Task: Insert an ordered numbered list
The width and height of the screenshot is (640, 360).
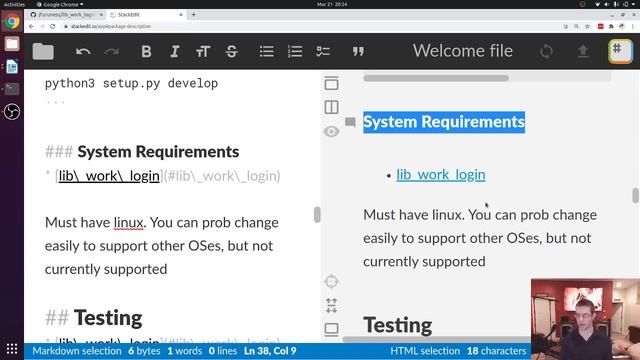Action: [x=295, y=51]
